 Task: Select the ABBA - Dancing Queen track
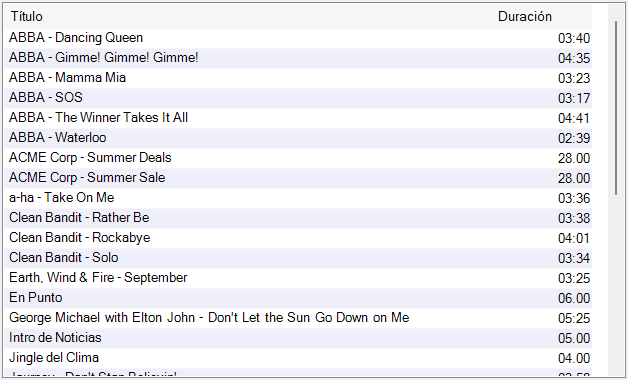coord(298,38)
